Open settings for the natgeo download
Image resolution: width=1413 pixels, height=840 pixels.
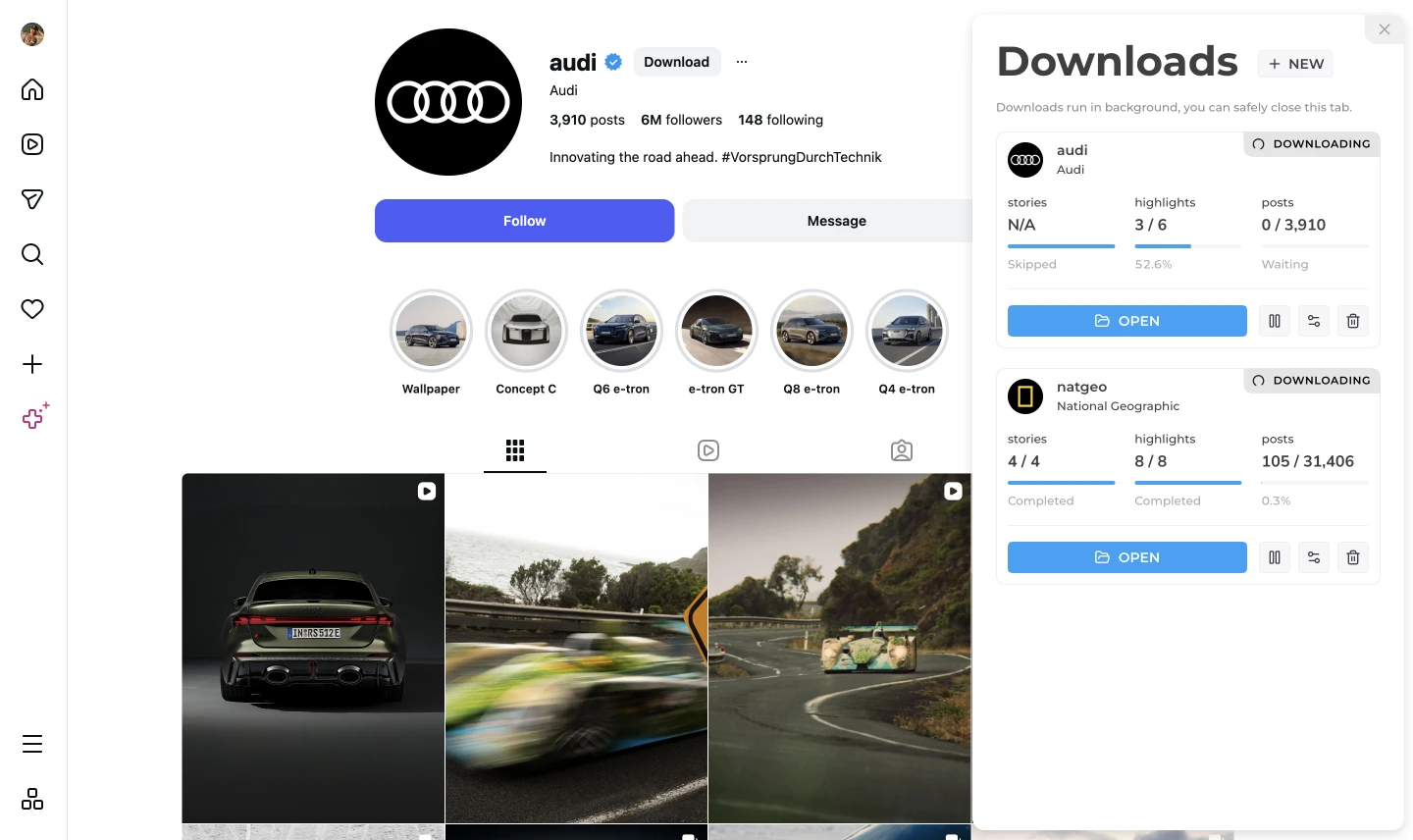pos(1314,557)
